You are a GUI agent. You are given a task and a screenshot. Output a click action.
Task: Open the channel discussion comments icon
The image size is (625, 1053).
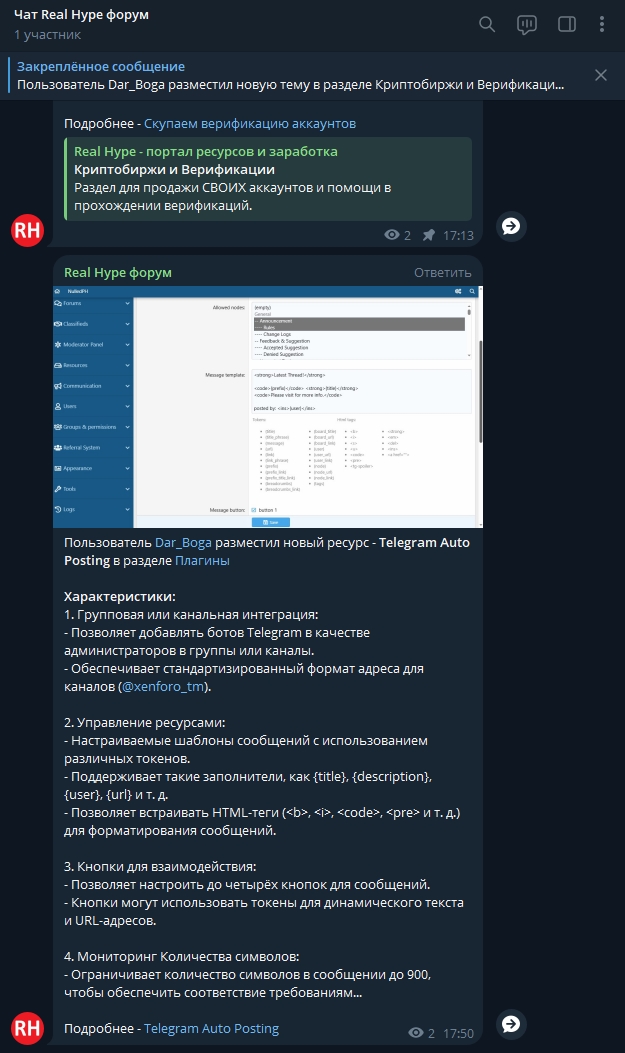point(526,24)
